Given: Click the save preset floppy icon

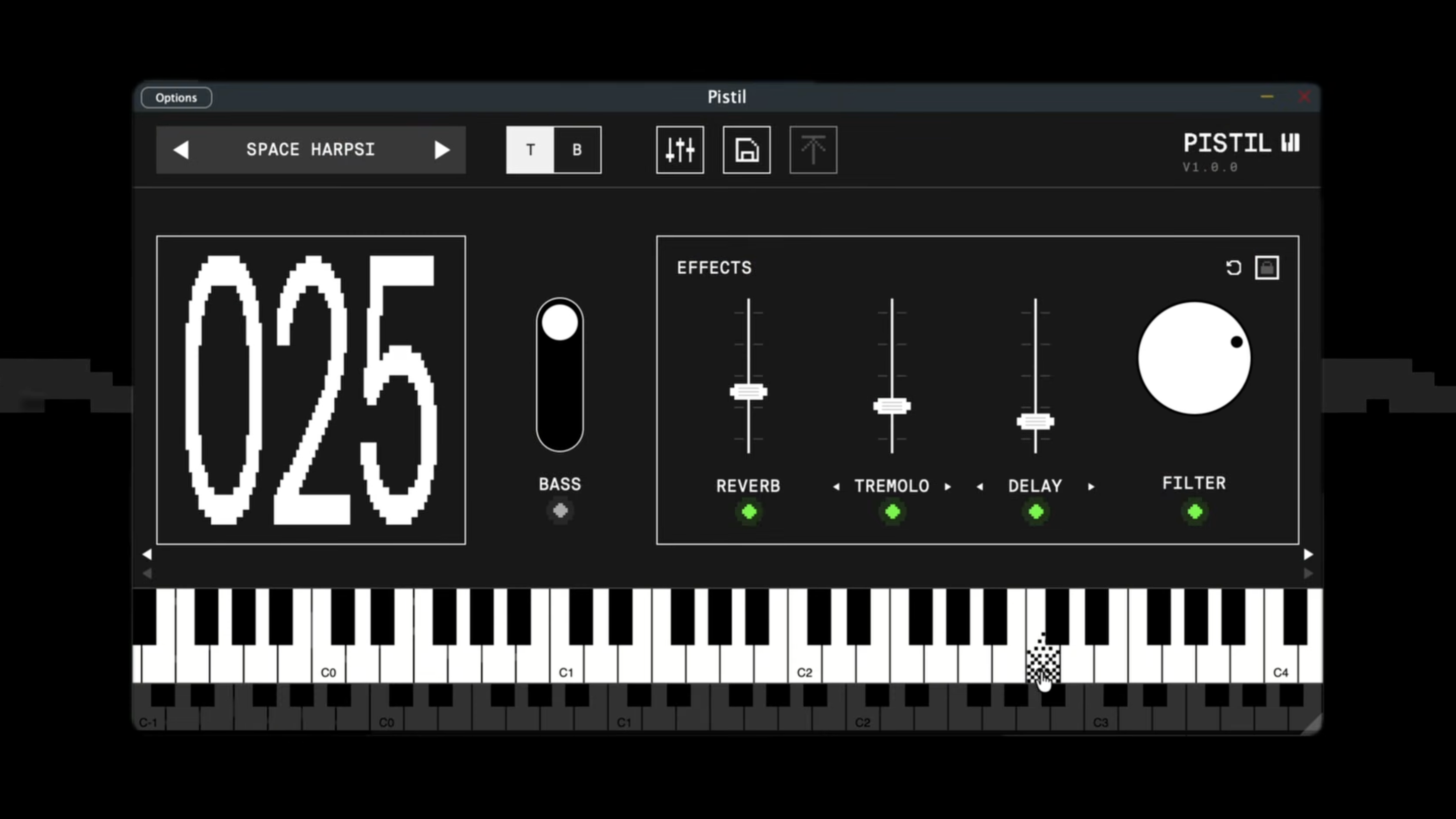Looking at the screenshot, I should click(746, 150).
